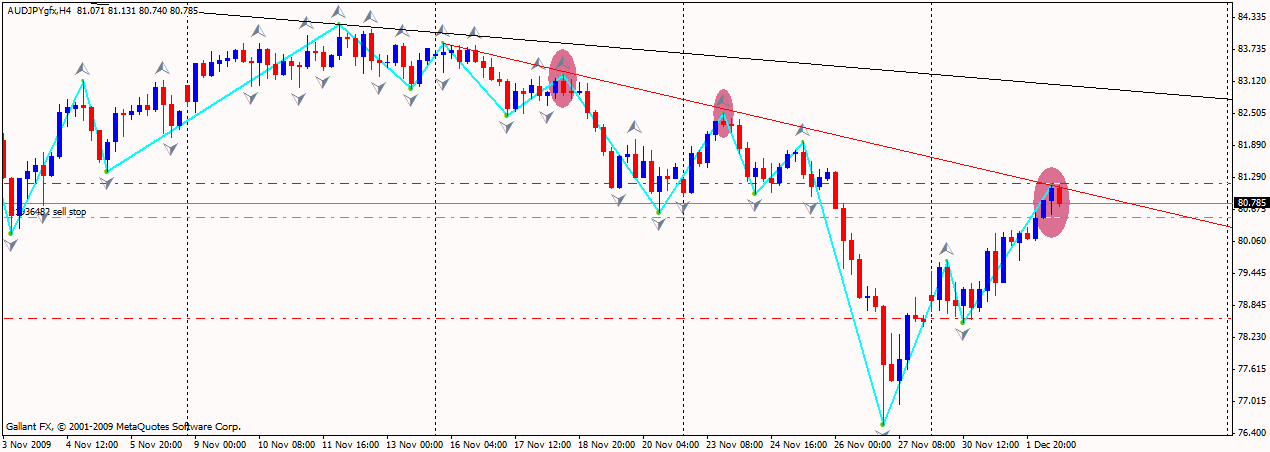Select the pink ellipse near 17 Nov 12:00
The height and width of the screenshot is (452, 1270).
coord(562,79)
